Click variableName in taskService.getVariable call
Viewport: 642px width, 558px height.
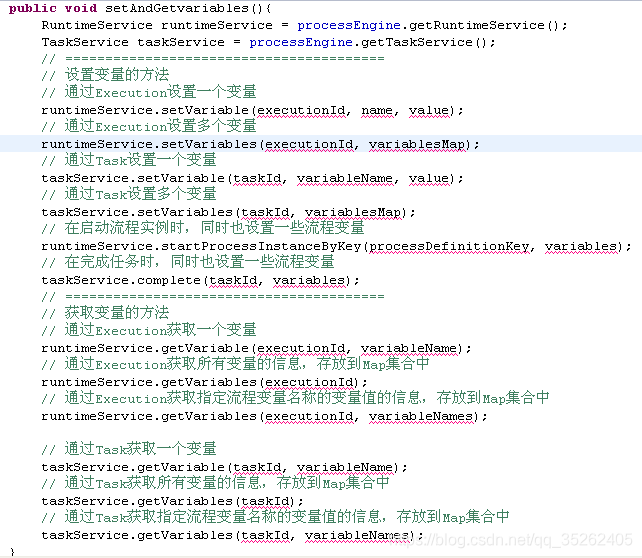tap(345, 468)
